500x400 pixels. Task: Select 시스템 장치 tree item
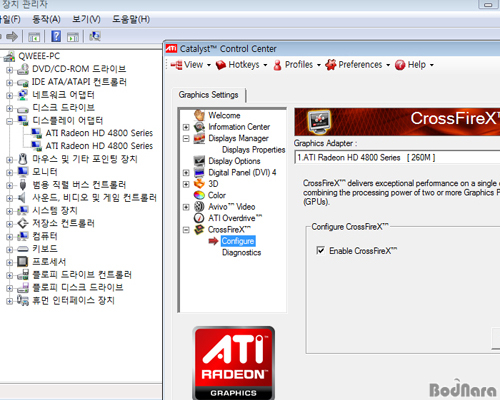click(55, 210)
